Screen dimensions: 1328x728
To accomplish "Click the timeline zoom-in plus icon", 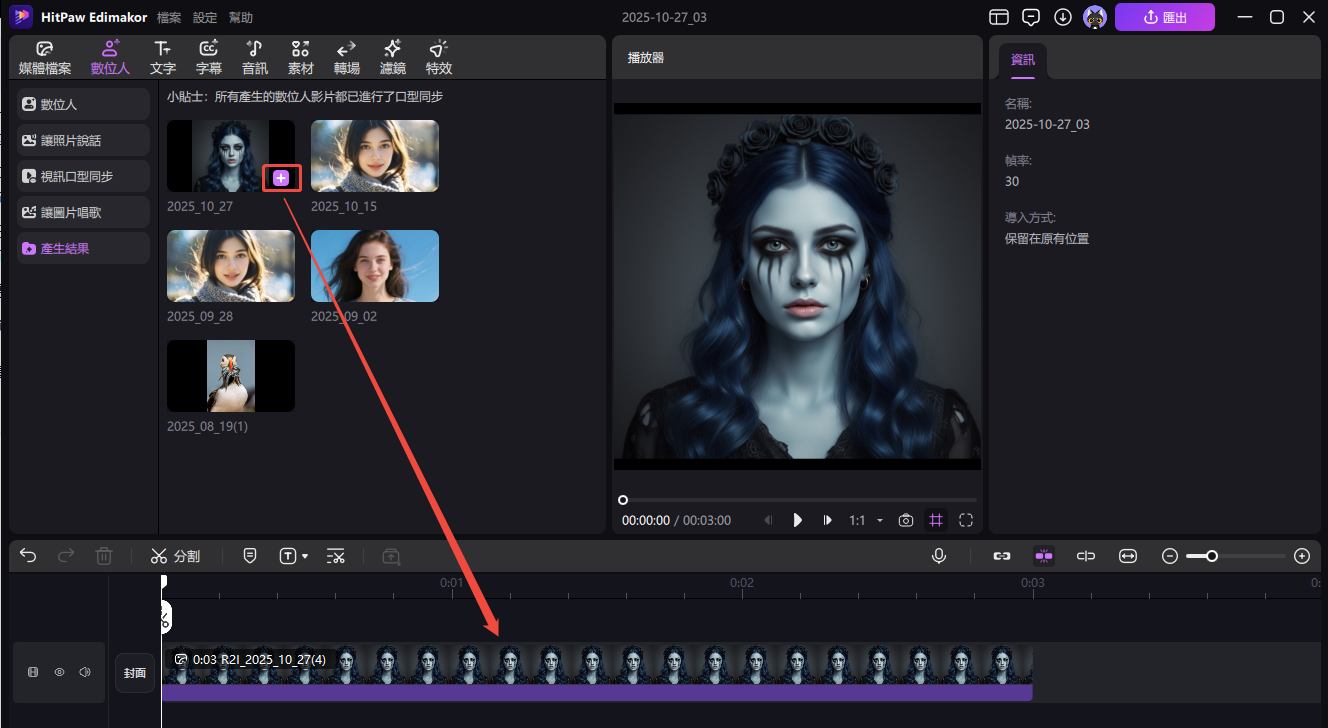I will tap(1301, 556).
